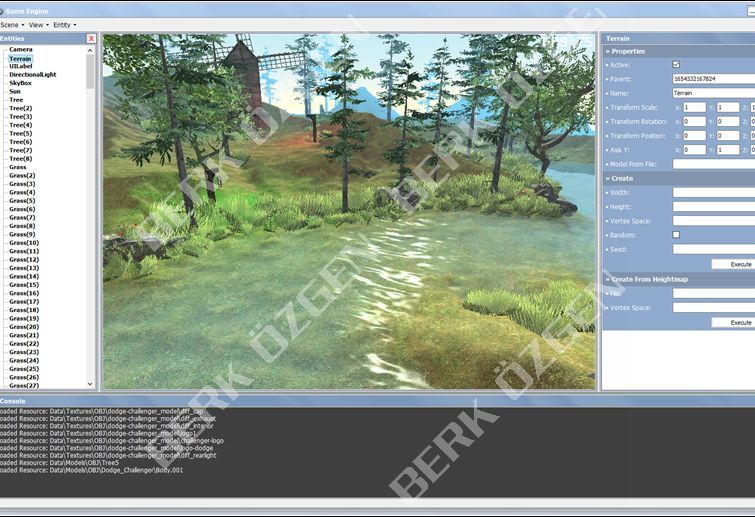Select Tree(8) entity
The image size is (755, 517).
[x=21, y=158]
